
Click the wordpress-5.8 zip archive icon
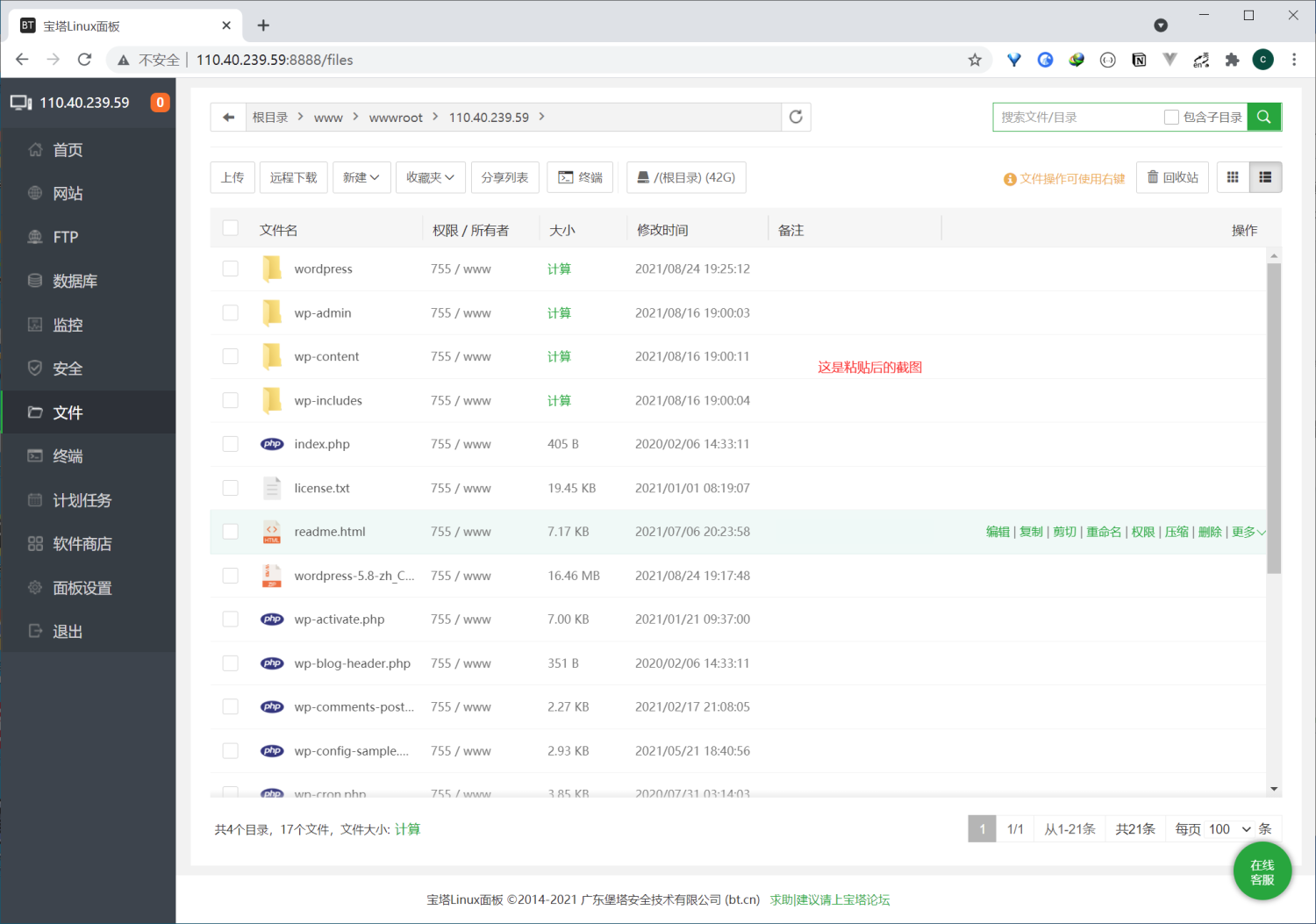272,576
